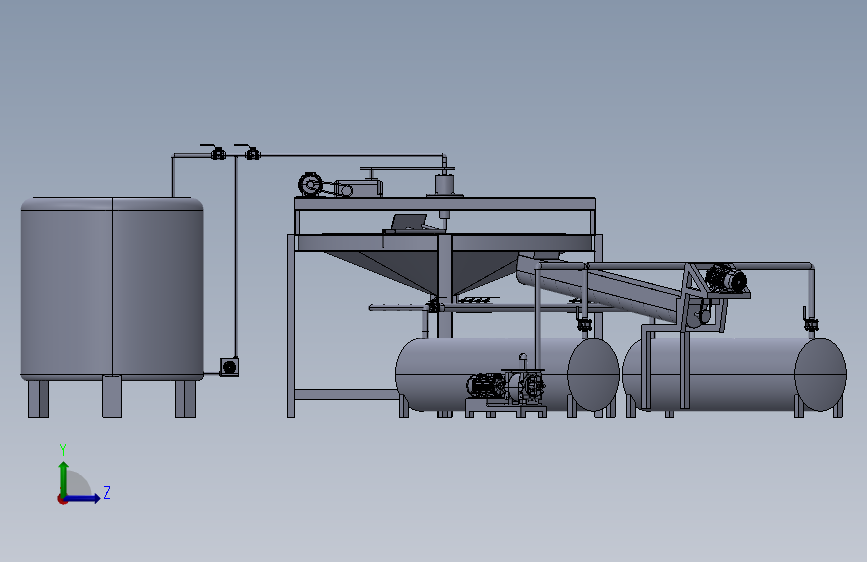This screenshot has height=562, width=867.
Task: Click the blue Z axis of the triad
Action: click(x=83, y=498)
